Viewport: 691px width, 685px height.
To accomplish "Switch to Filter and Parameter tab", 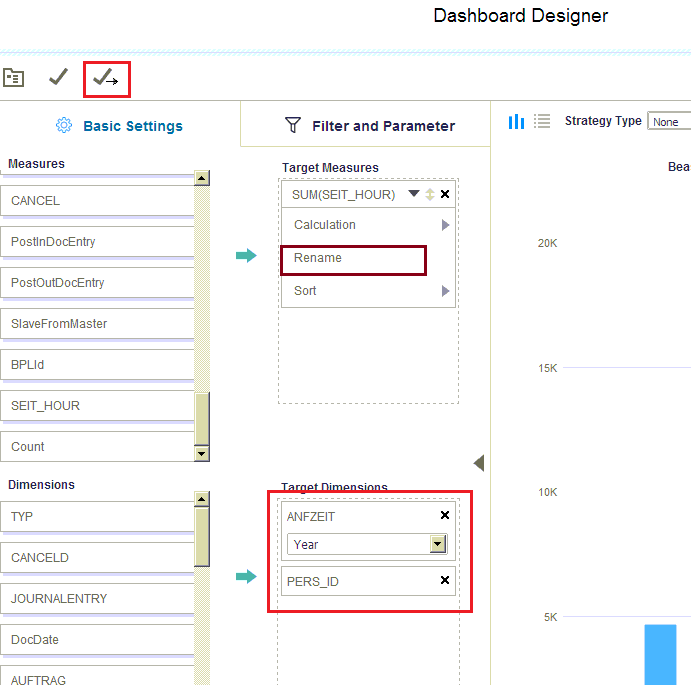I will (369, 126).
